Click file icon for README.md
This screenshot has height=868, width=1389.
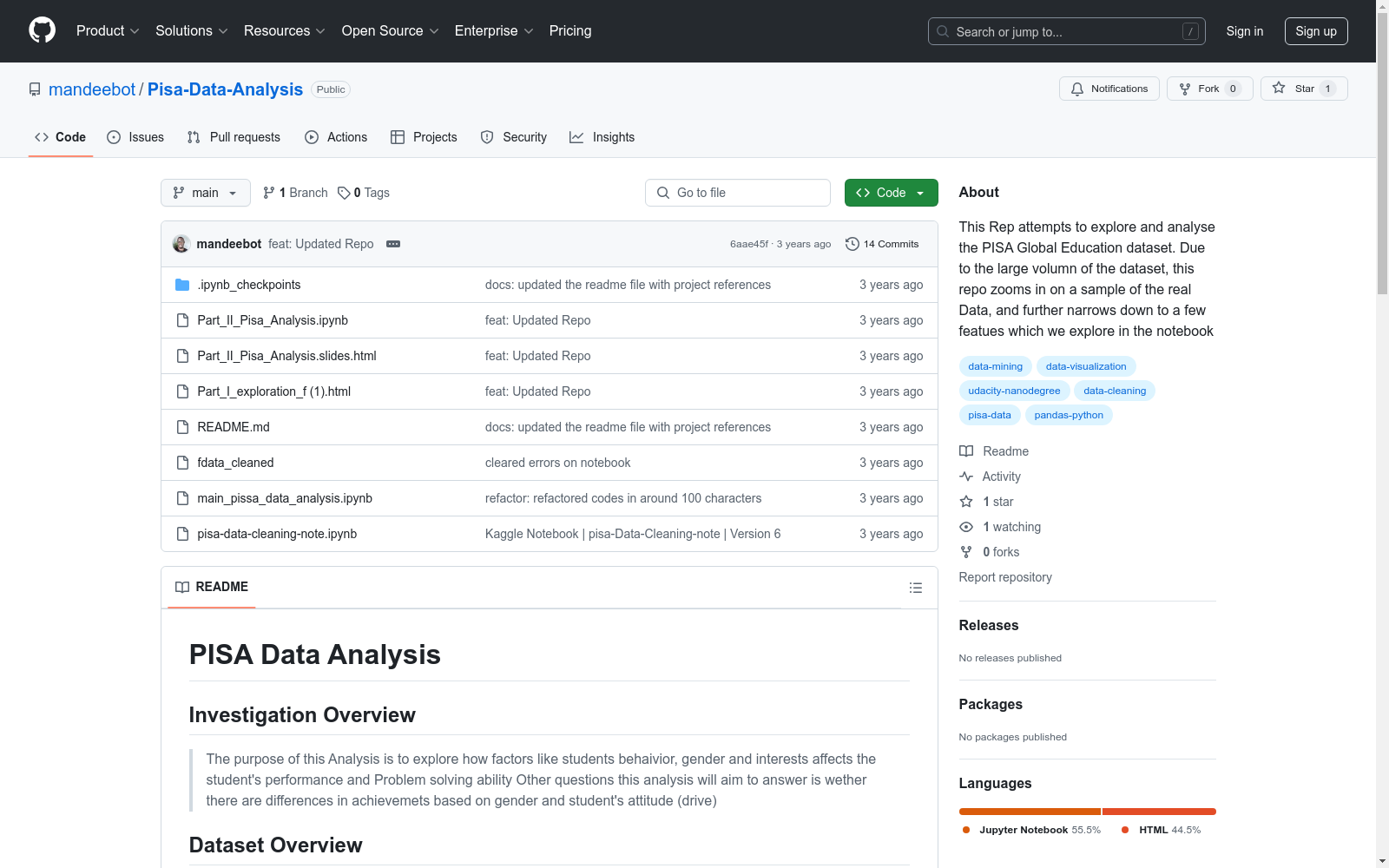click(182, 427)
